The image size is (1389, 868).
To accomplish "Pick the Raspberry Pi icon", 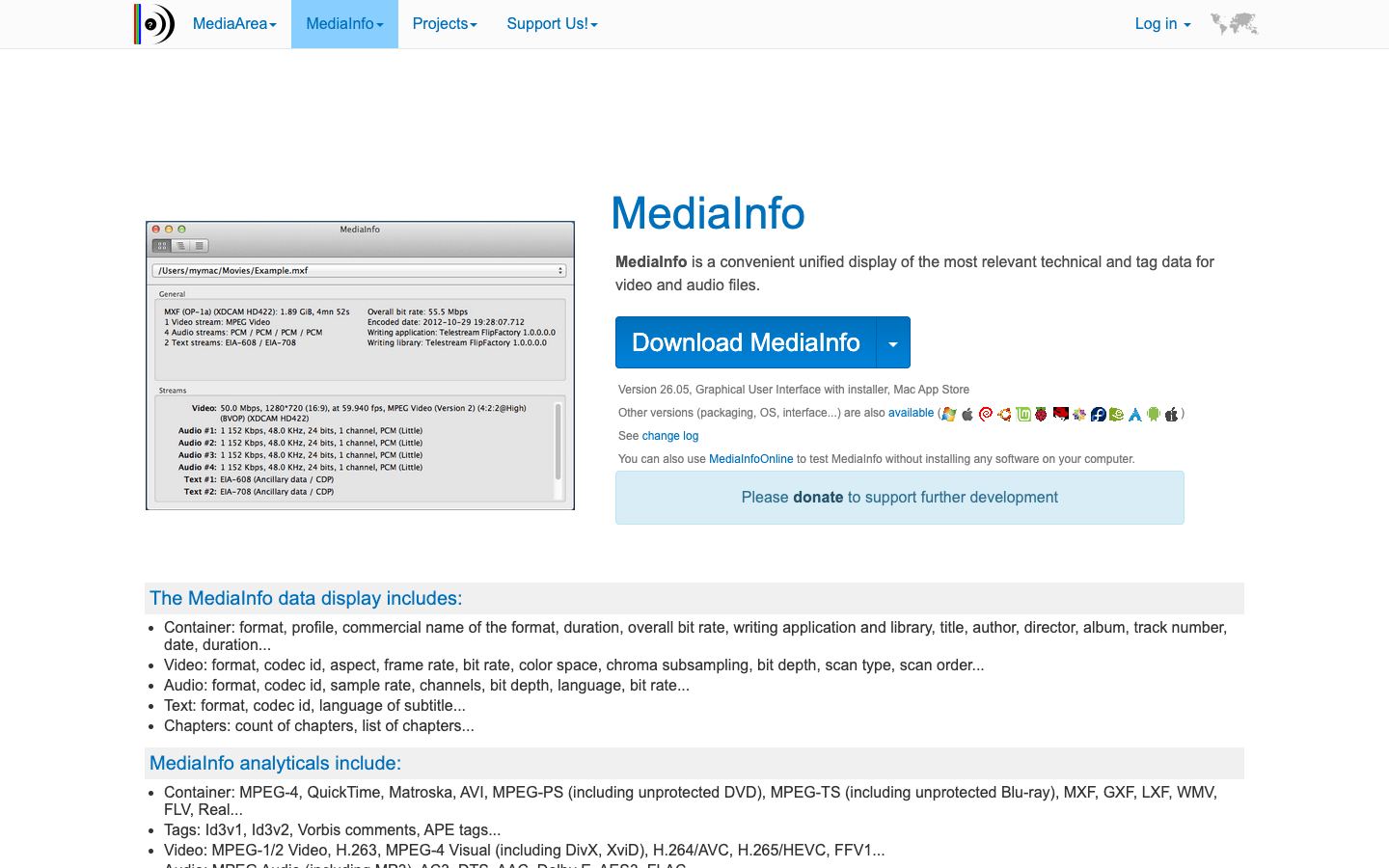I will click(x=1041, y=414).
